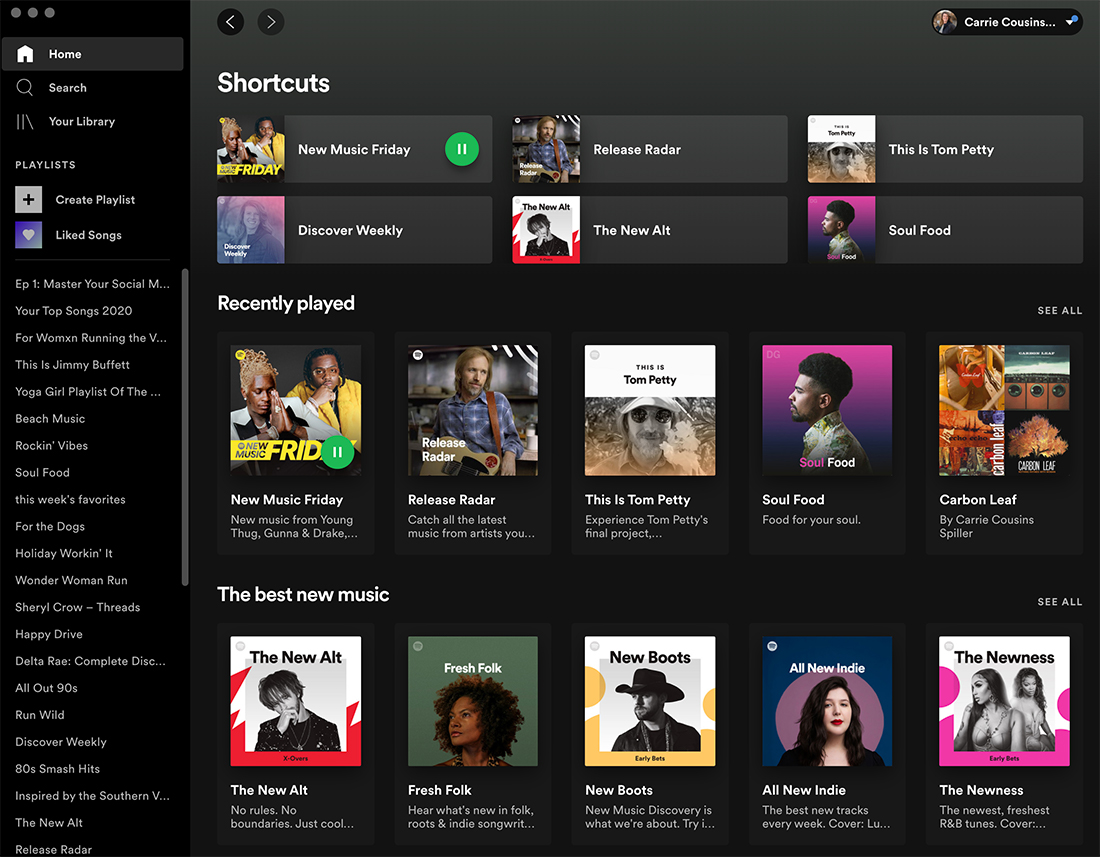Open 'Ep 1: Master Your Social M...' playlist
Viewport: 1100px width, 857px height.
coord(93,284)
